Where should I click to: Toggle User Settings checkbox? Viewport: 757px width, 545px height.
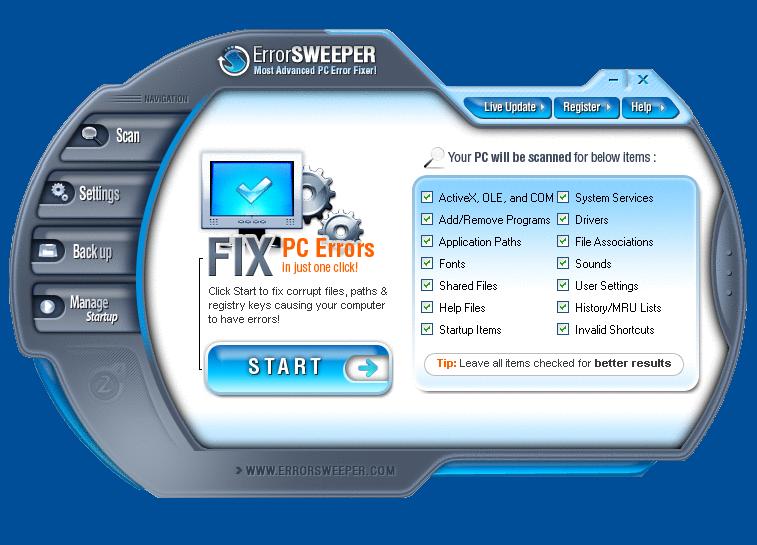(x=563, y=285)
